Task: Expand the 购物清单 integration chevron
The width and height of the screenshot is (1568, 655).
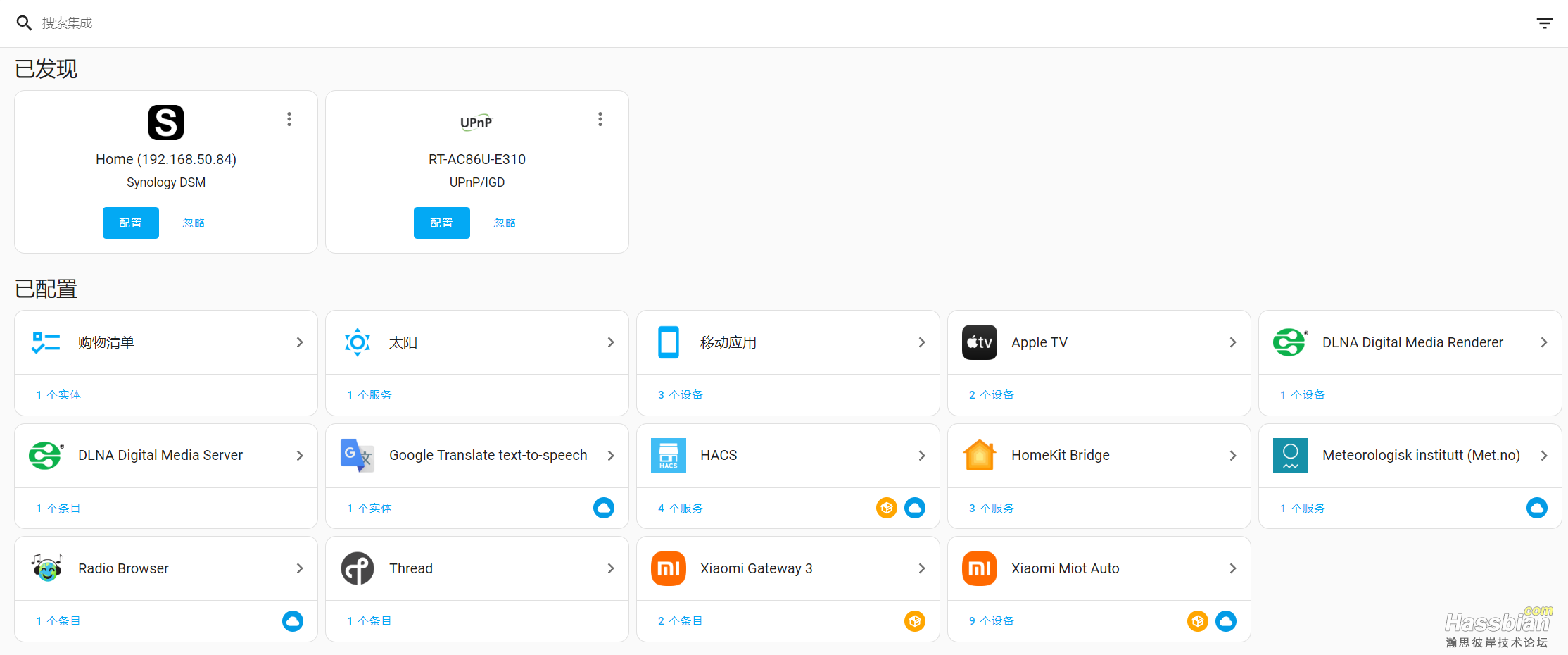Action: click(x=300, y=342)
